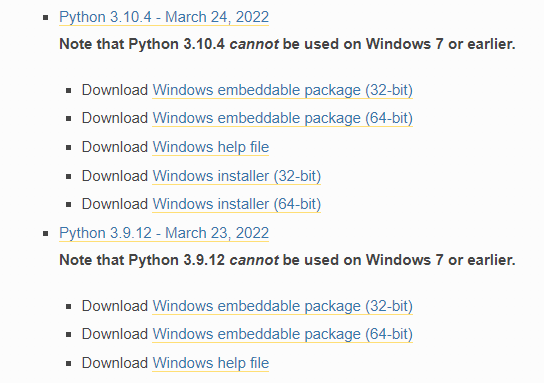The height and width of the screenshot is (383, 544).
Task: Click the italic word cannot in the 3.9.12 note
Action: tap(254, 260)
